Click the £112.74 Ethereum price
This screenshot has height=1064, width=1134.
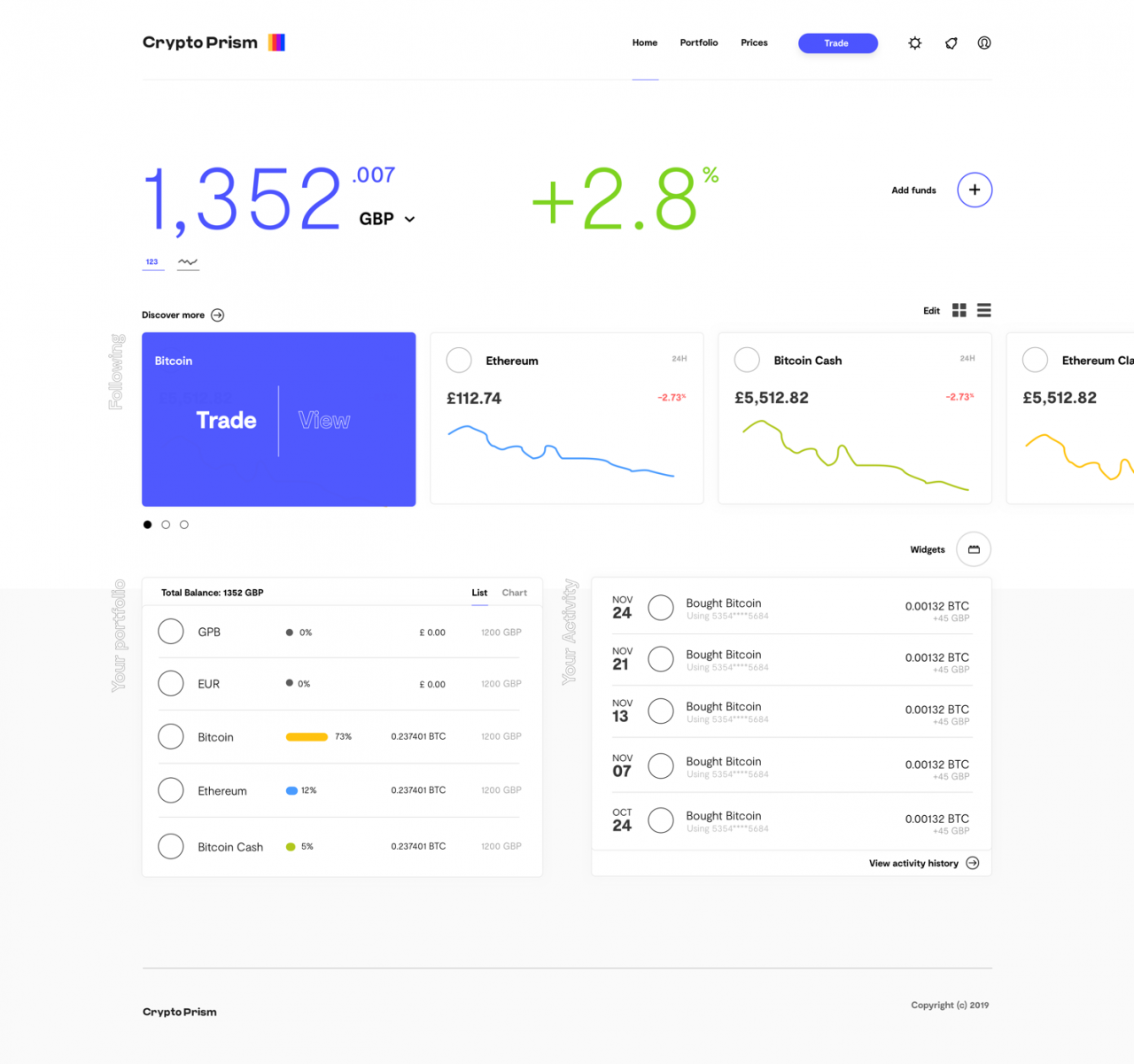coord(474,399)
